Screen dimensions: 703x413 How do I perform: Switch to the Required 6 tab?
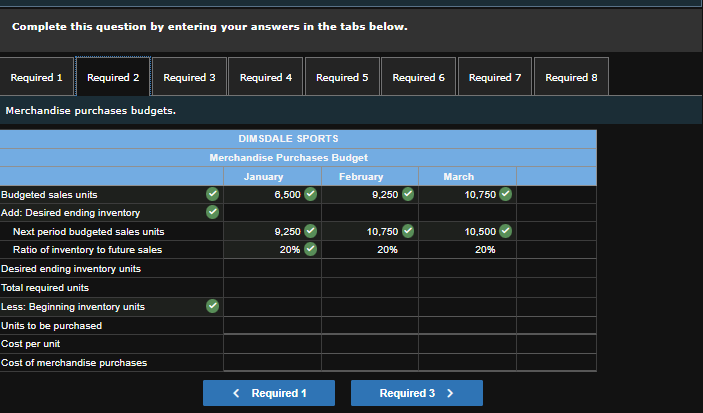[x=418, y=77]
